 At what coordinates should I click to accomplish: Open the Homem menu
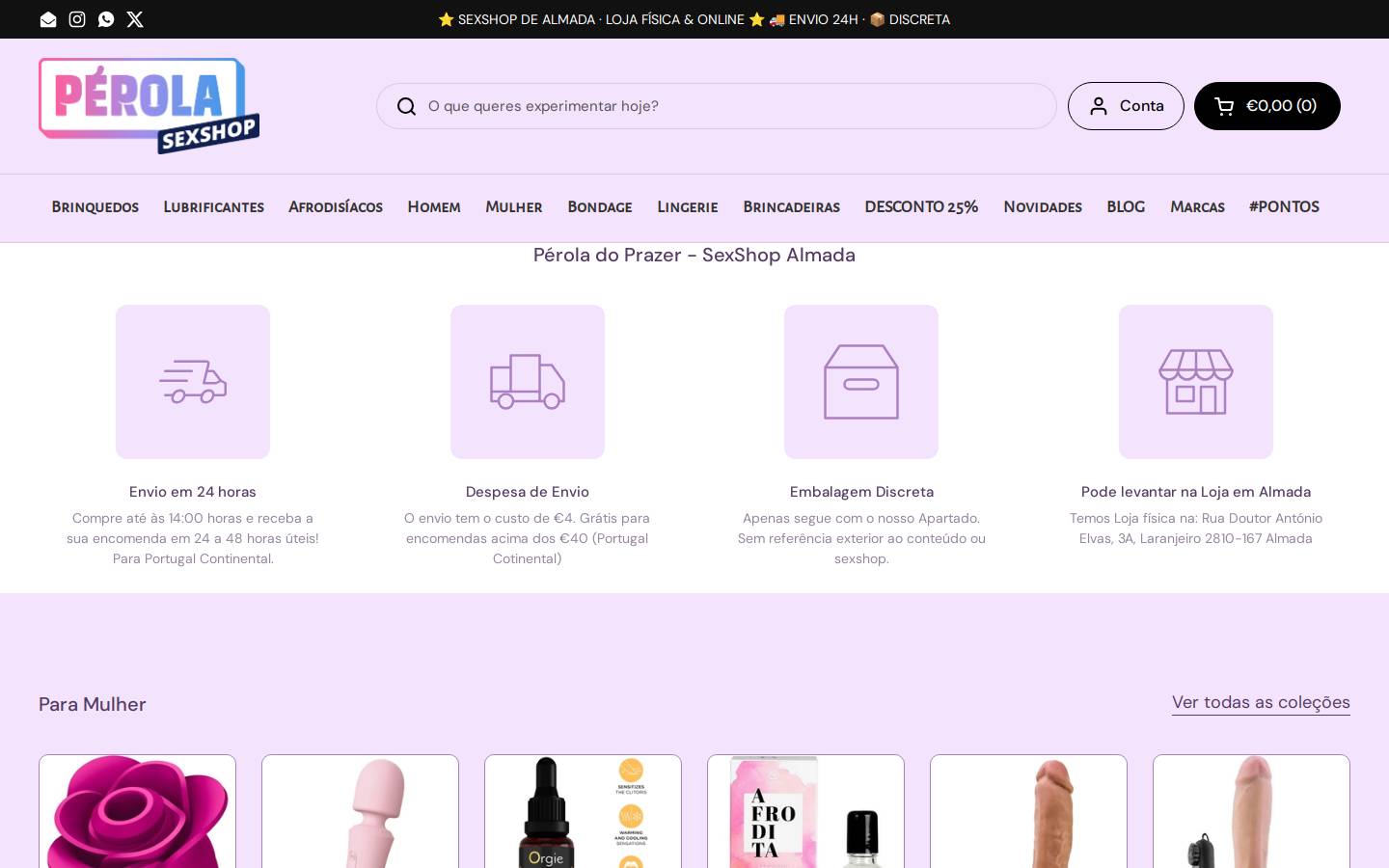click(x=434, y=207)
